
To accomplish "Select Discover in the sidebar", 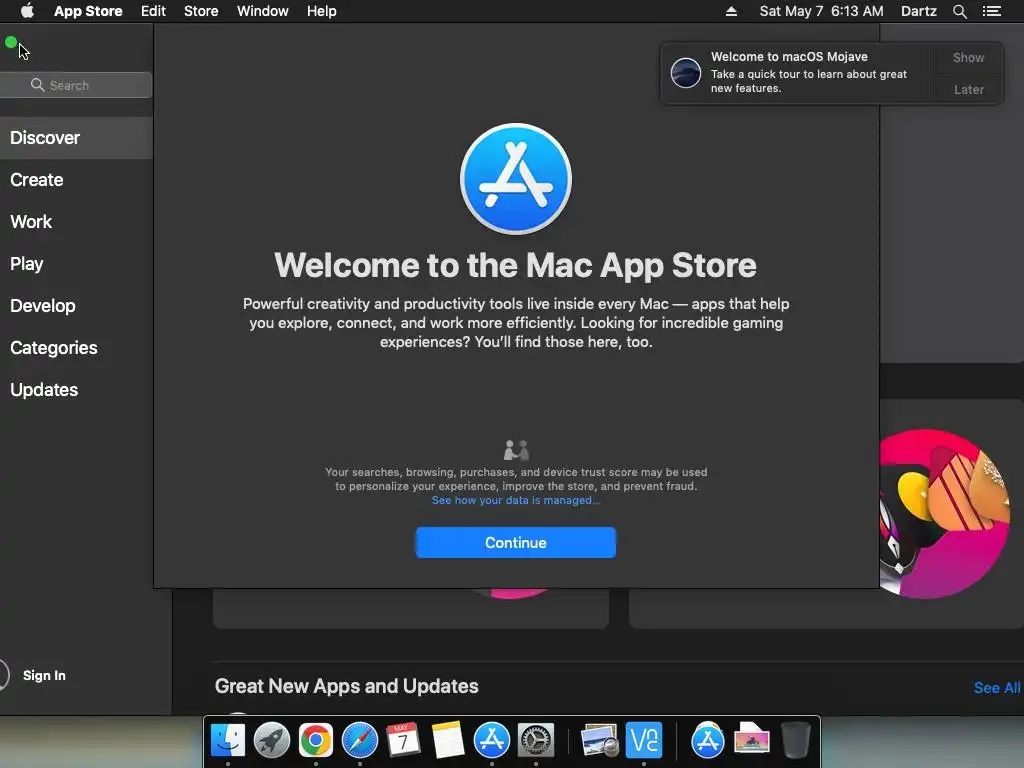I will [x=76, y=138].
